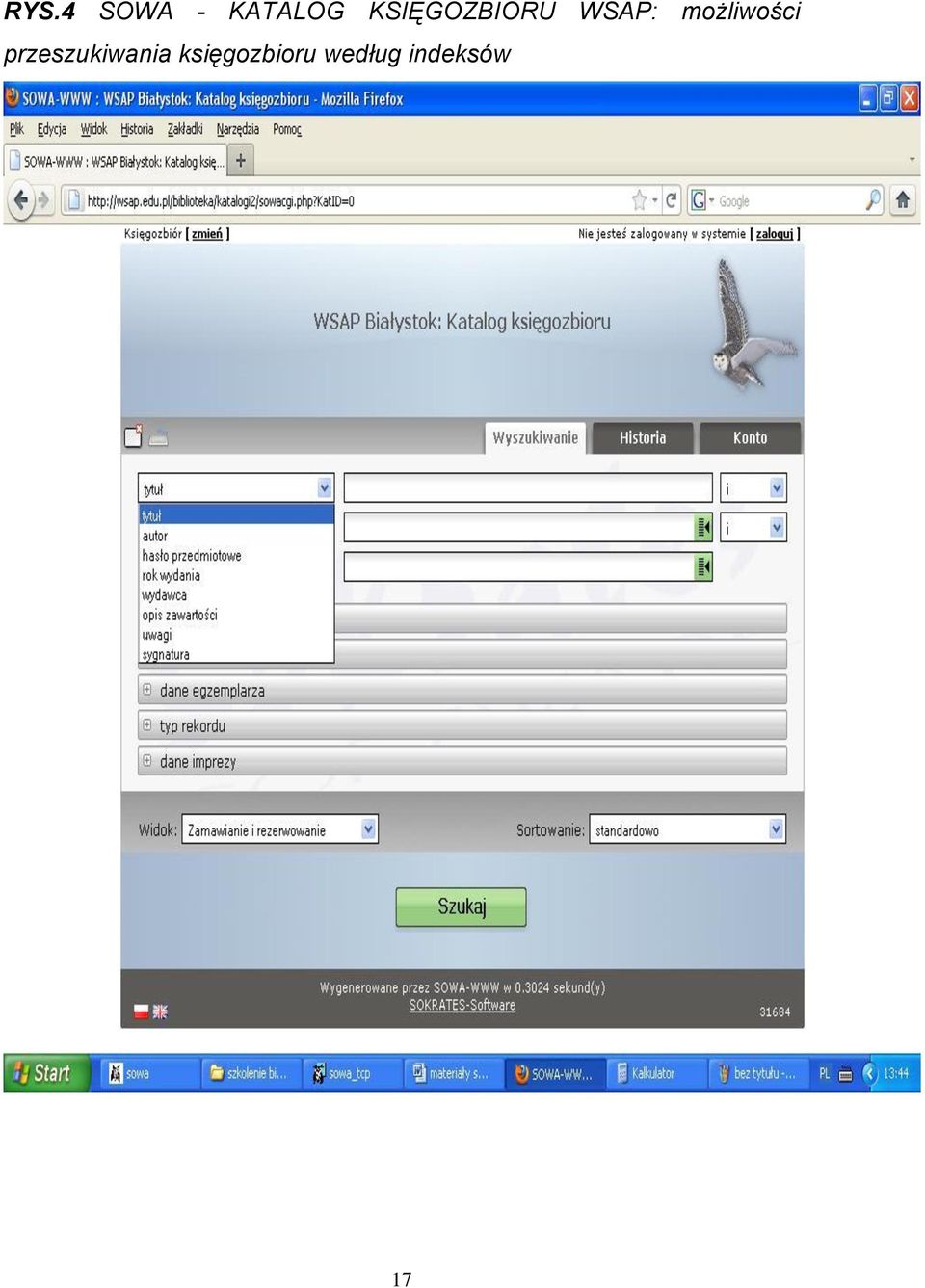
Task: Click the PL language indicator in system tray
Action: coord(825,1073)
